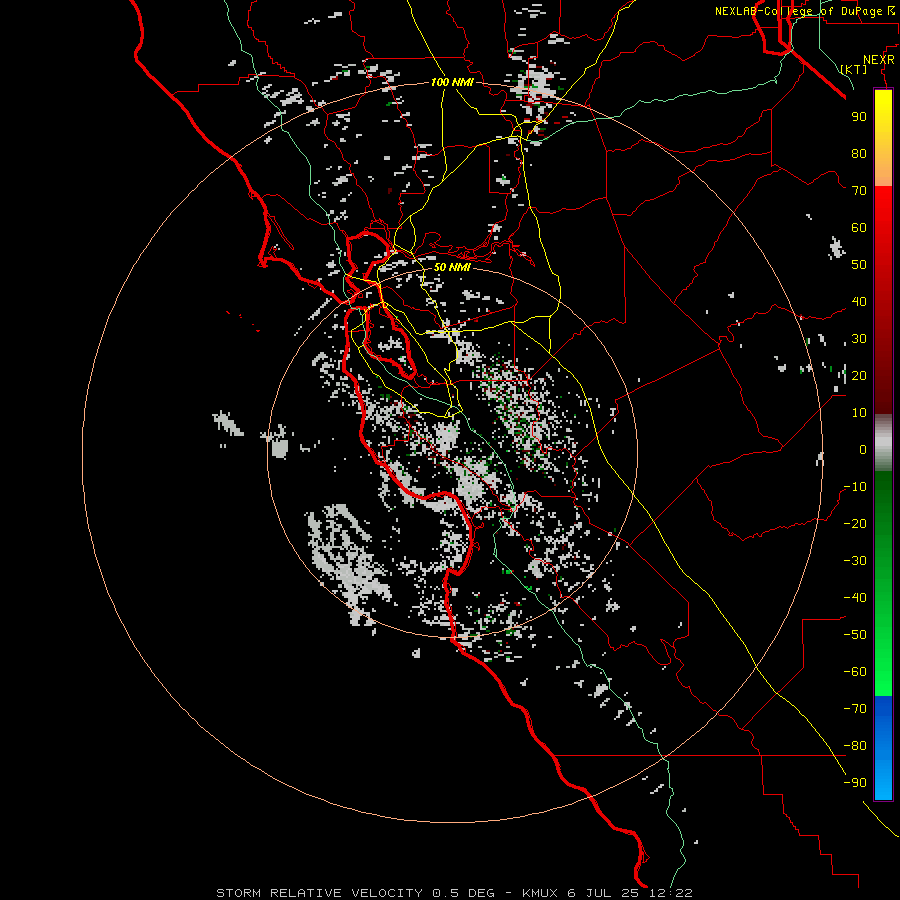Click the 50 NMI range ring label
Image resolution: width=900 pixels, height=900 pixels.
[452, 267]
